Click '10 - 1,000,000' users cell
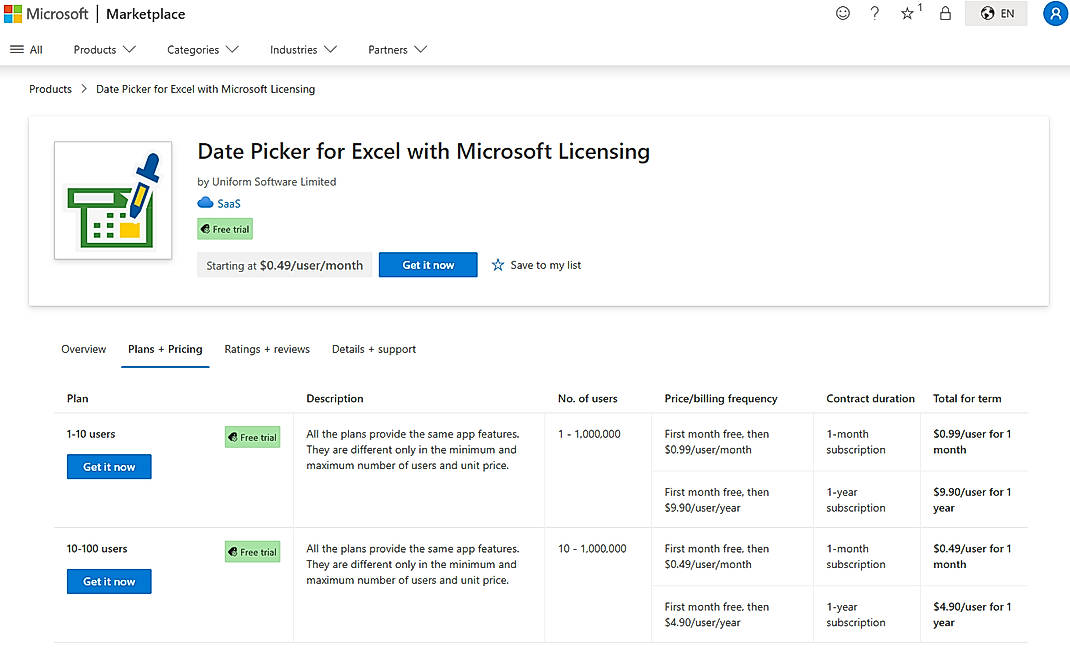The height and width of the screenshot is (653, 1070). tap(592, 549)
